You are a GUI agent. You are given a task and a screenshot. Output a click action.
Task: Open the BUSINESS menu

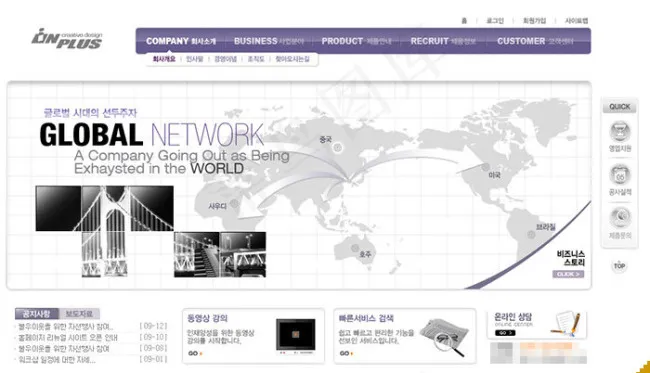pyautogui.click(x=269, y=41)
